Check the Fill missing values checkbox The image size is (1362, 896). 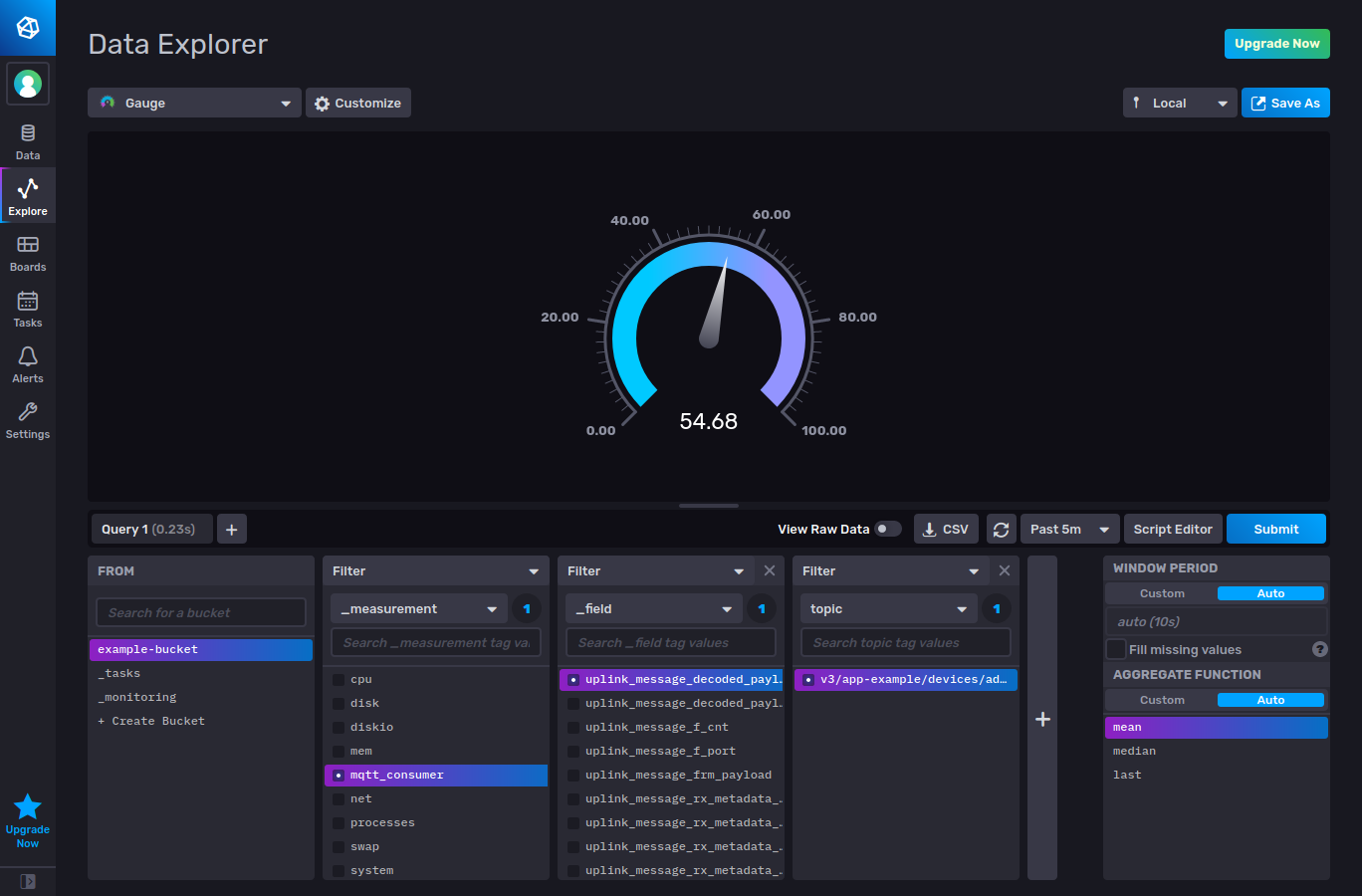(x=1116, y=649)
